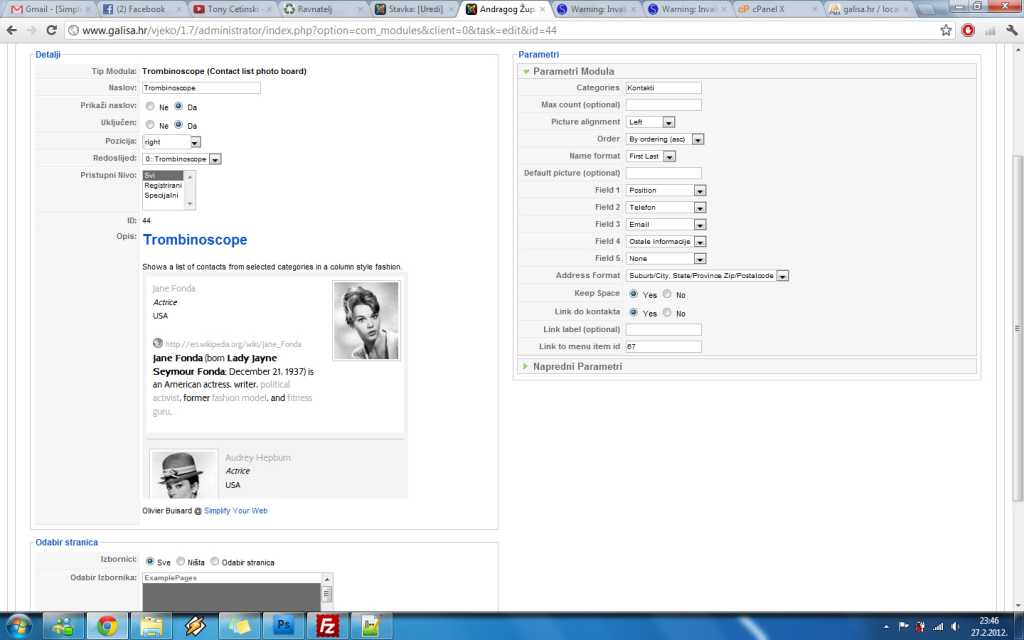Screen dimensions: 1024x640
Task: Select No for Keep Space
Action: click(667, 295)
